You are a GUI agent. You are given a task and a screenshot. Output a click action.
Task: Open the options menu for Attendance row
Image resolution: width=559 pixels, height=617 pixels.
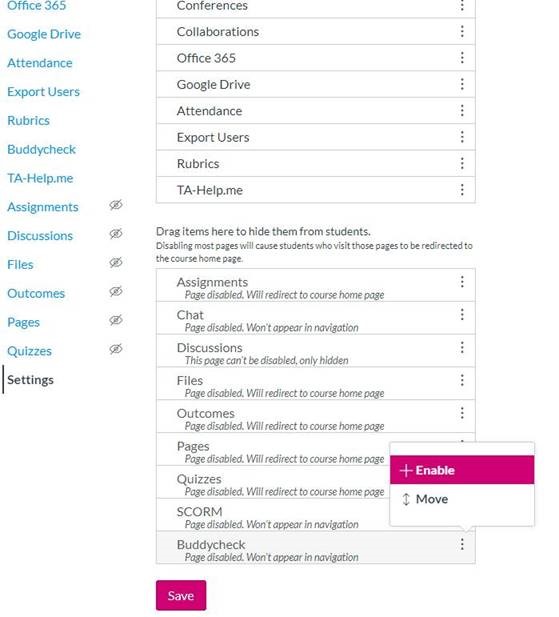462,111
